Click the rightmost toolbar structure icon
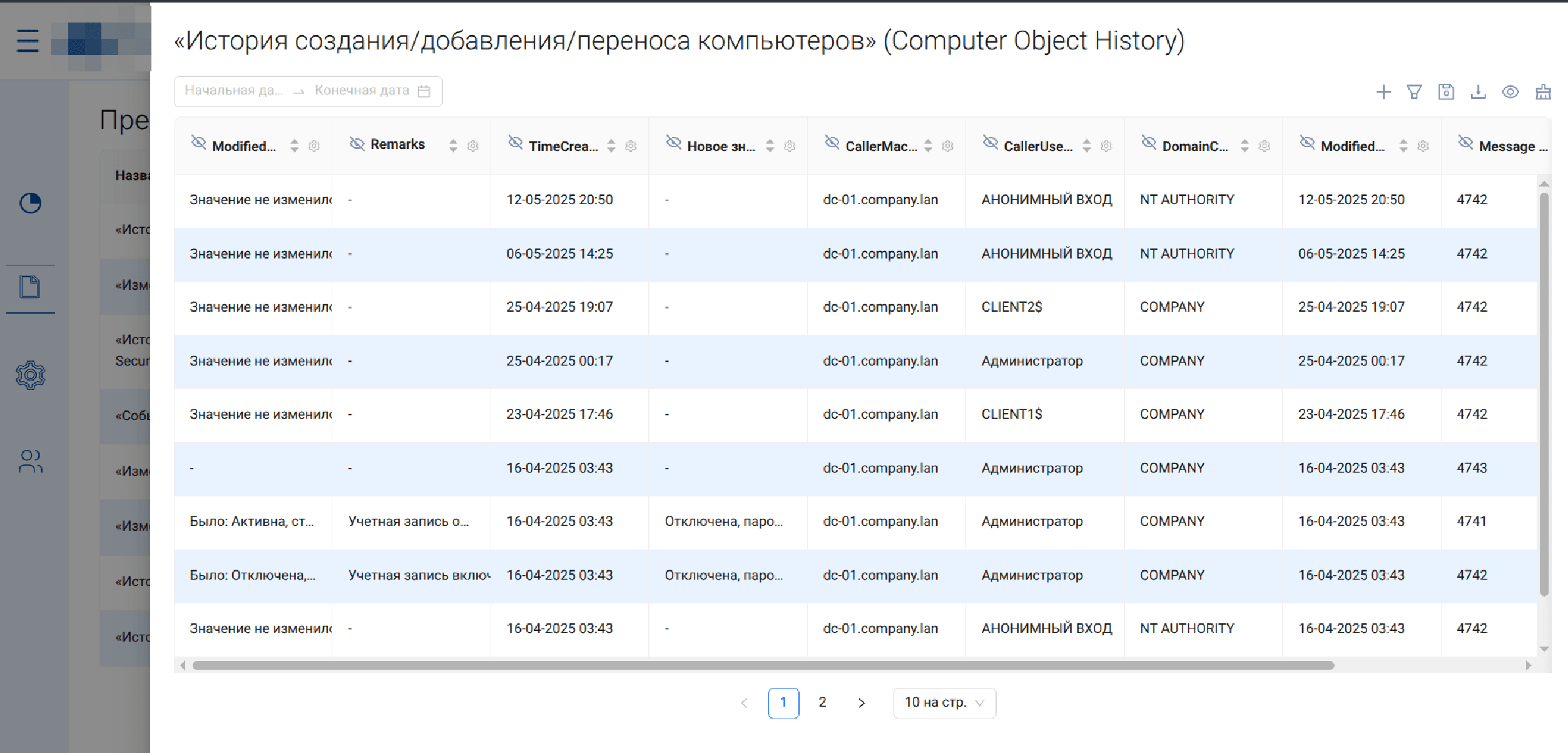 pyautogui.click(x=1543, y=92)
